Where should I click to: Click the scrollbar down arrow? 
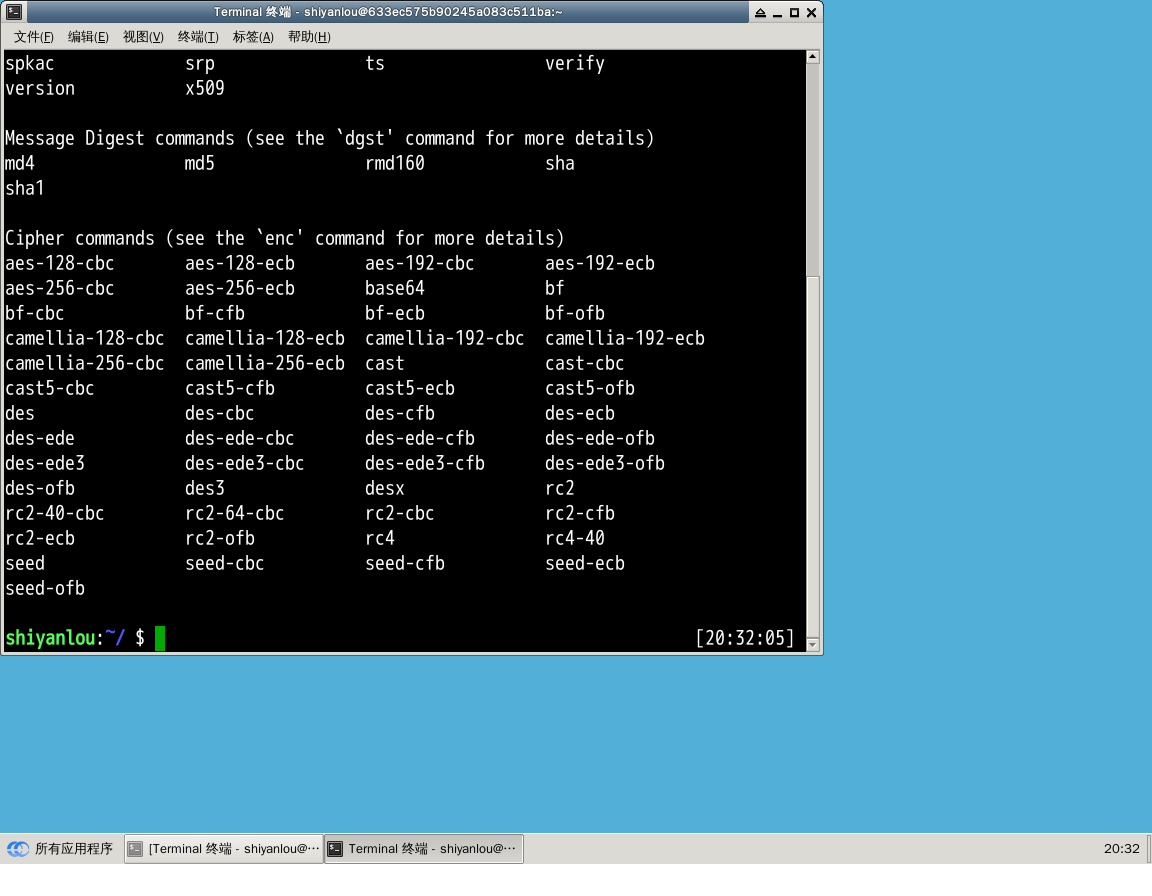(x=813, y=644)
